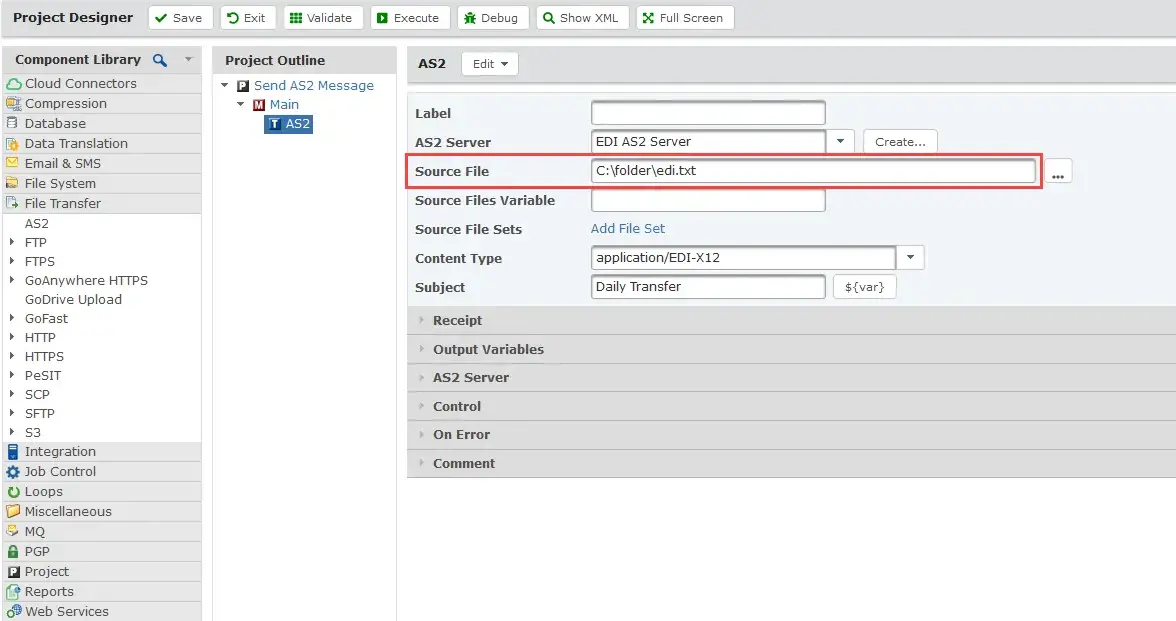Image resolution: width=1176 pixels, height=621 pixels.
Task: Open the Email & SMS category
Action: [x=62, y=163]
